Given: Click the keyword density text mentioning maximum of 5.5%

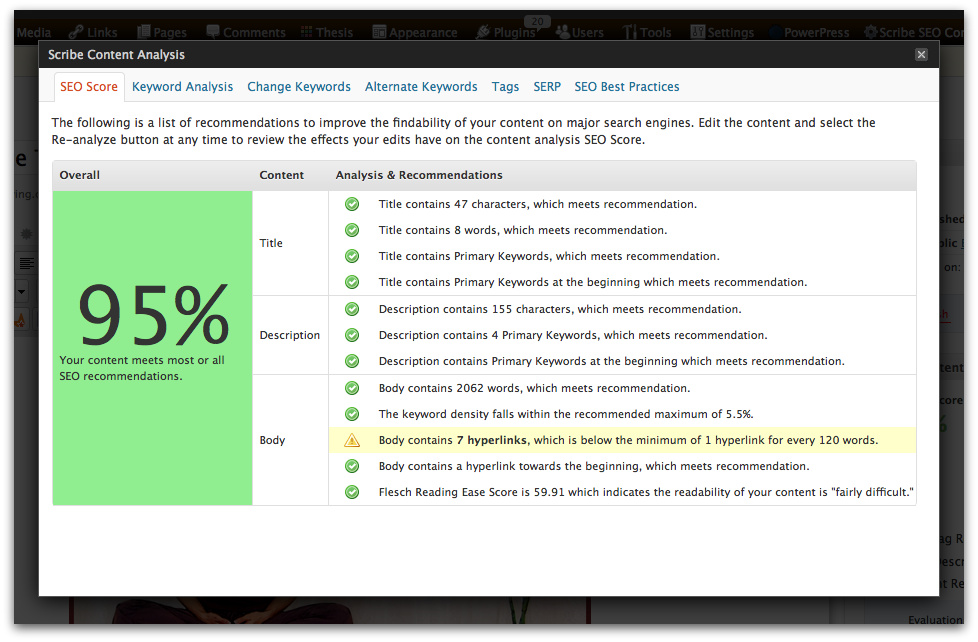Looking at the screenshot, I should (x=566, y=414).
